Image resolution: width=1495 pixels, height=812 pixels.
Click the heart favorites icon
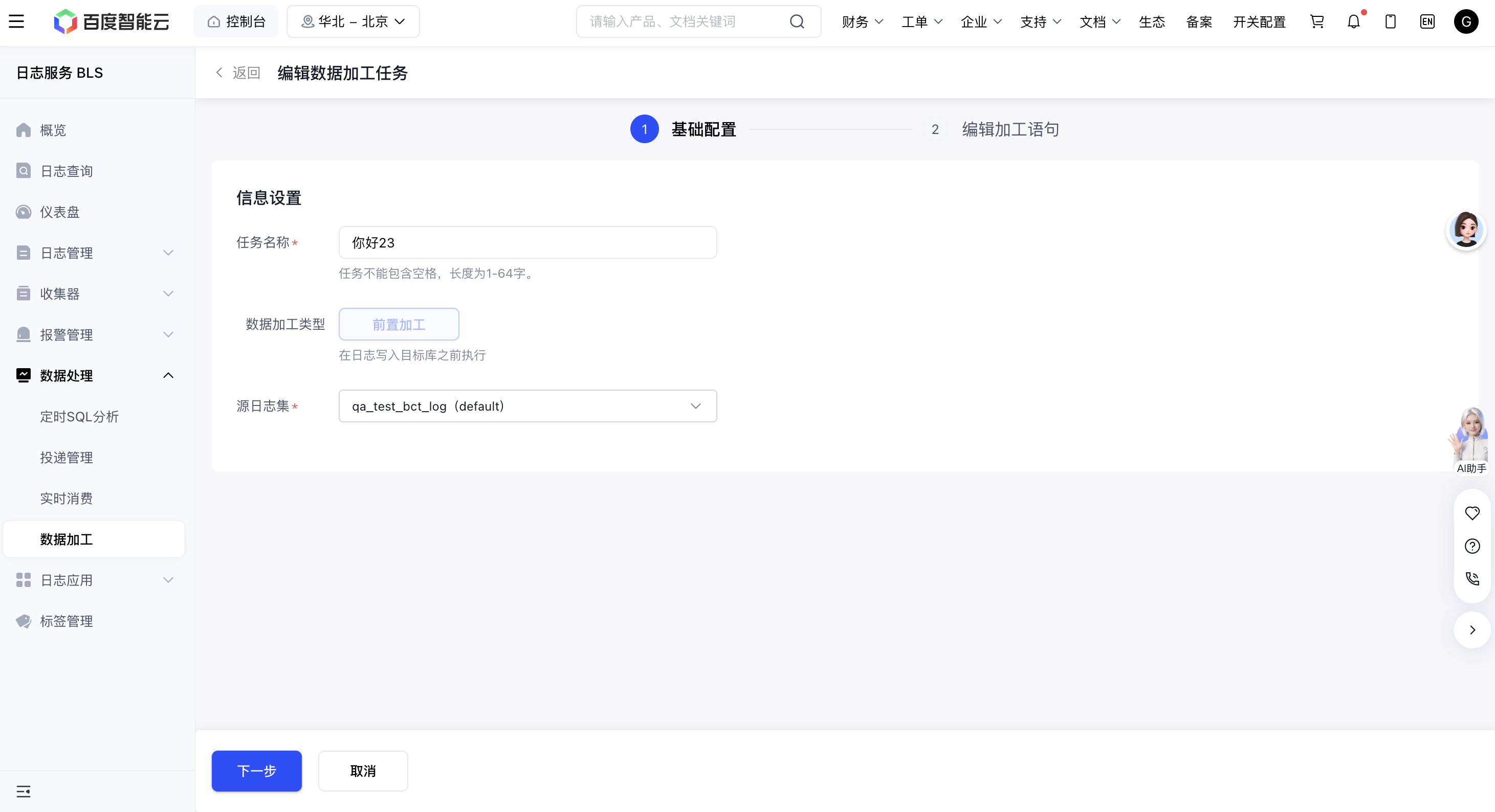click(x=1472, y=513)
